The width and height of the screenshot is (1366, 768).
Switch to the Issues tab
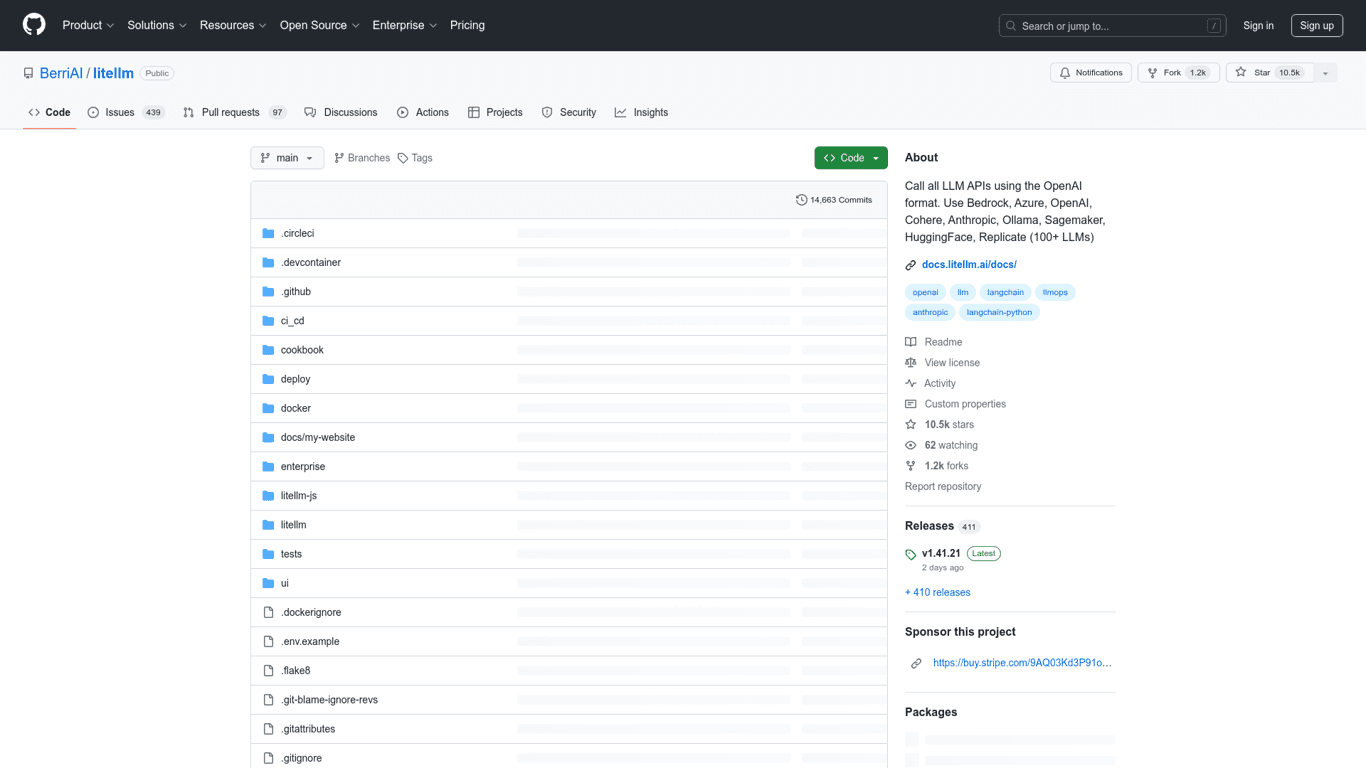pos(118,112)
